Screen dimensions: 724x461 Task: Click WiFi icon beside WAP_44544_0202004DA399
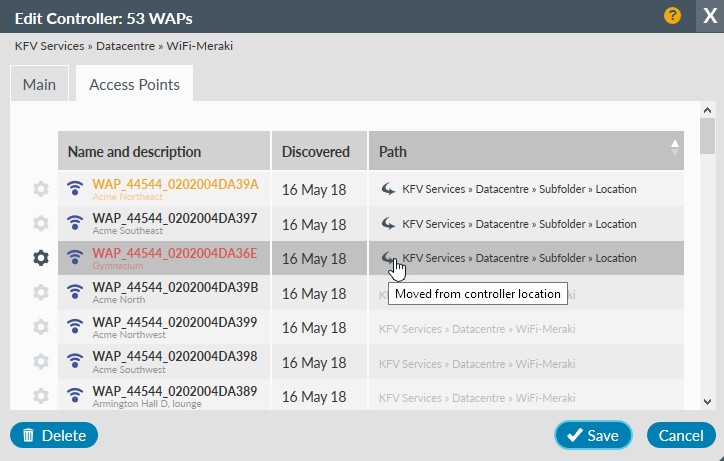tap(75, 327)
